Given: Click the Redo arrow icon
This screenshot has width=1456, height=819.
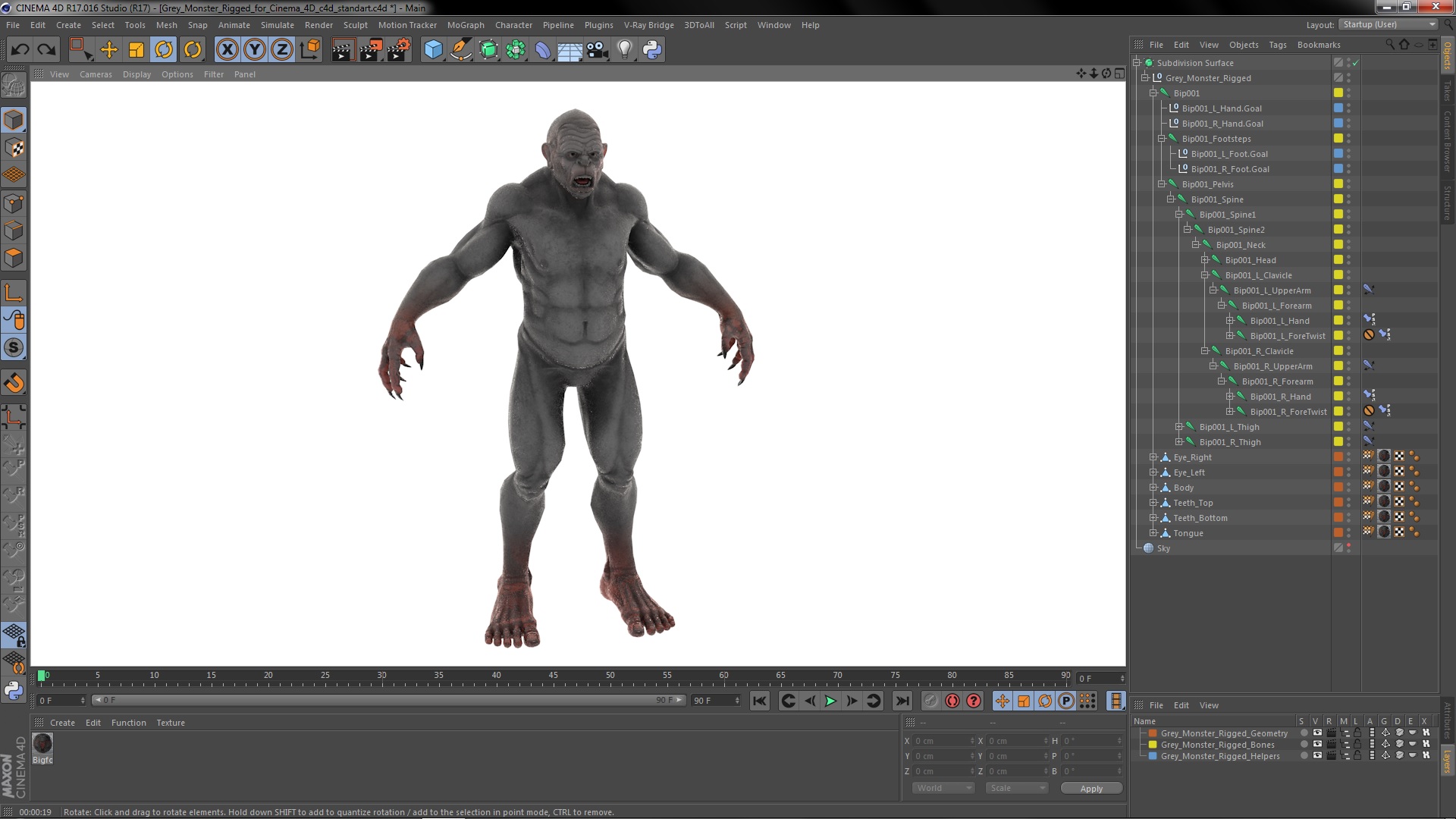Looking at the screenshot, I should pos(47,50).
